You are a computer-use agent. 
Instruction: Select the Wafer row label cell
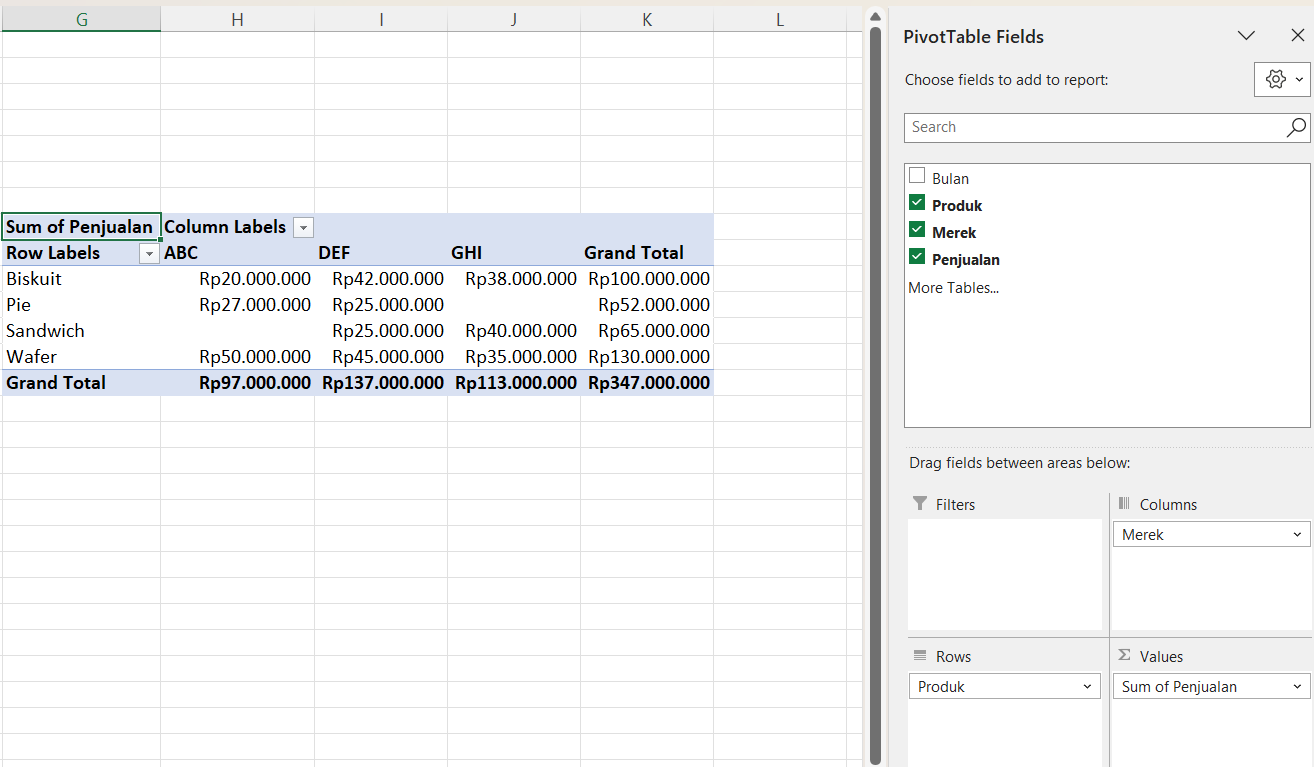(81, 357)
